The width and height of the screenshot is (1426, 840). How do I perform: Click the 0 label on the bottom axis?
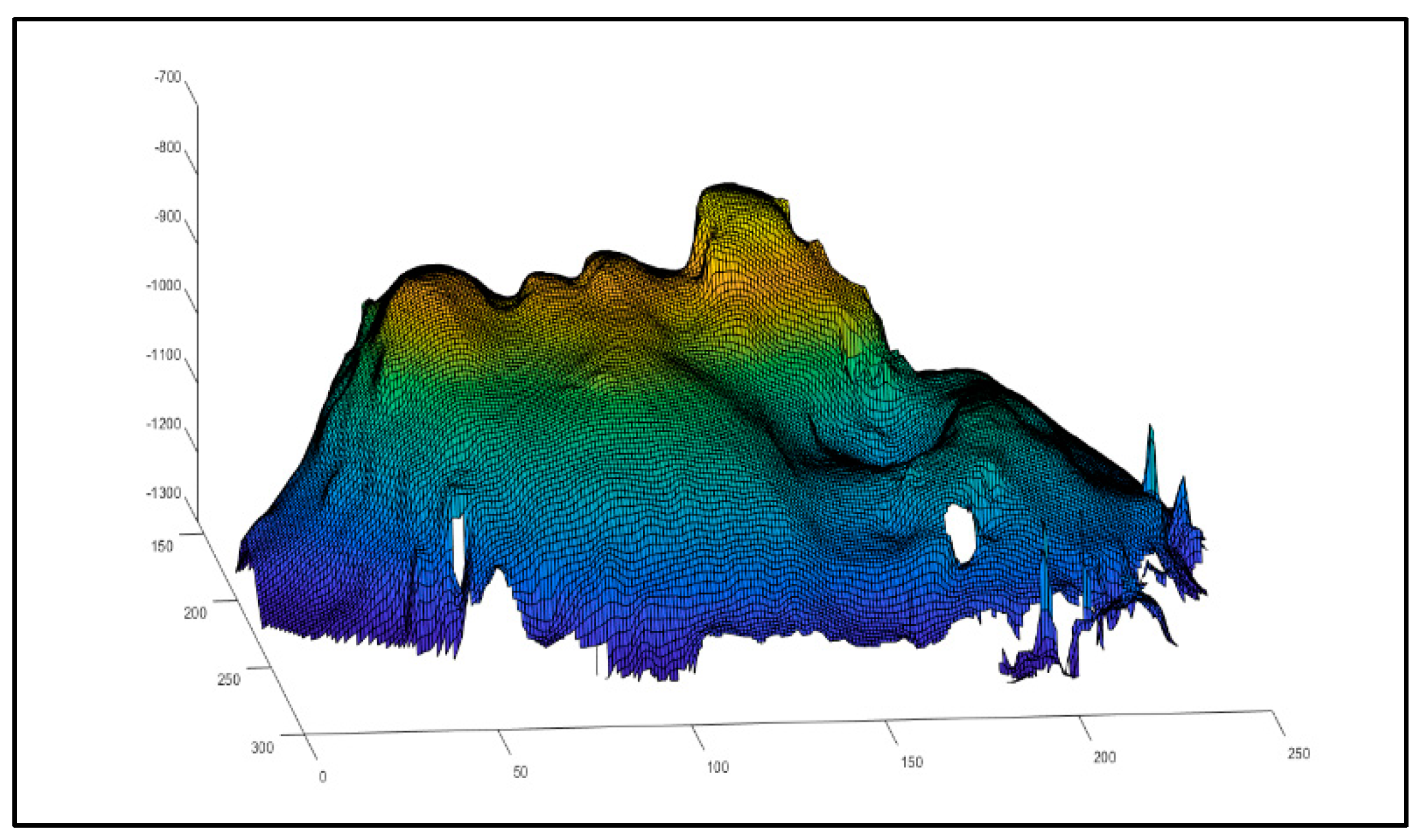pos(322,777)
